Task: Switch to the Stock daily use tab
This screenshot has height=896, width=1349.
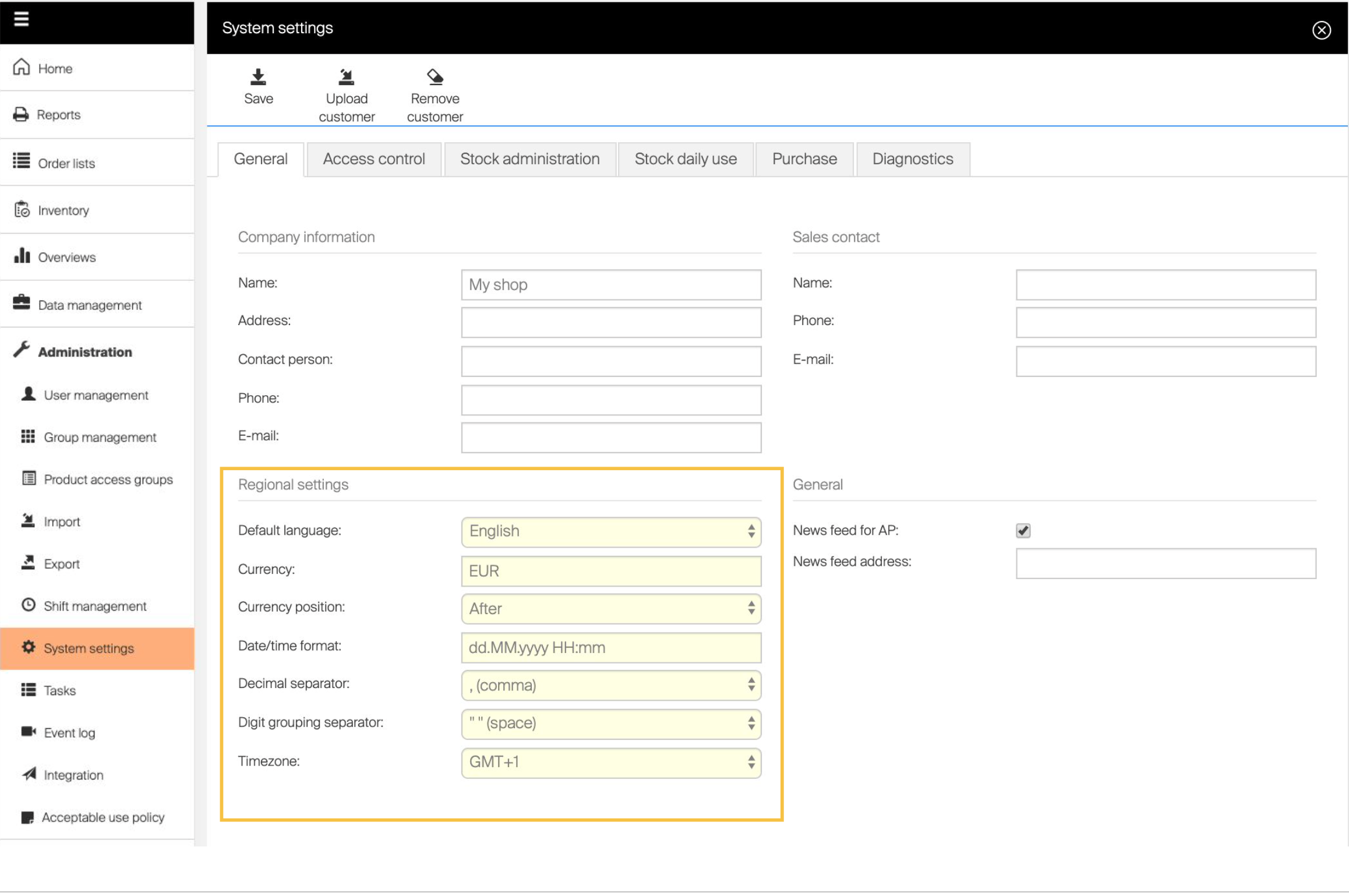Action: (x=686, y=159)
